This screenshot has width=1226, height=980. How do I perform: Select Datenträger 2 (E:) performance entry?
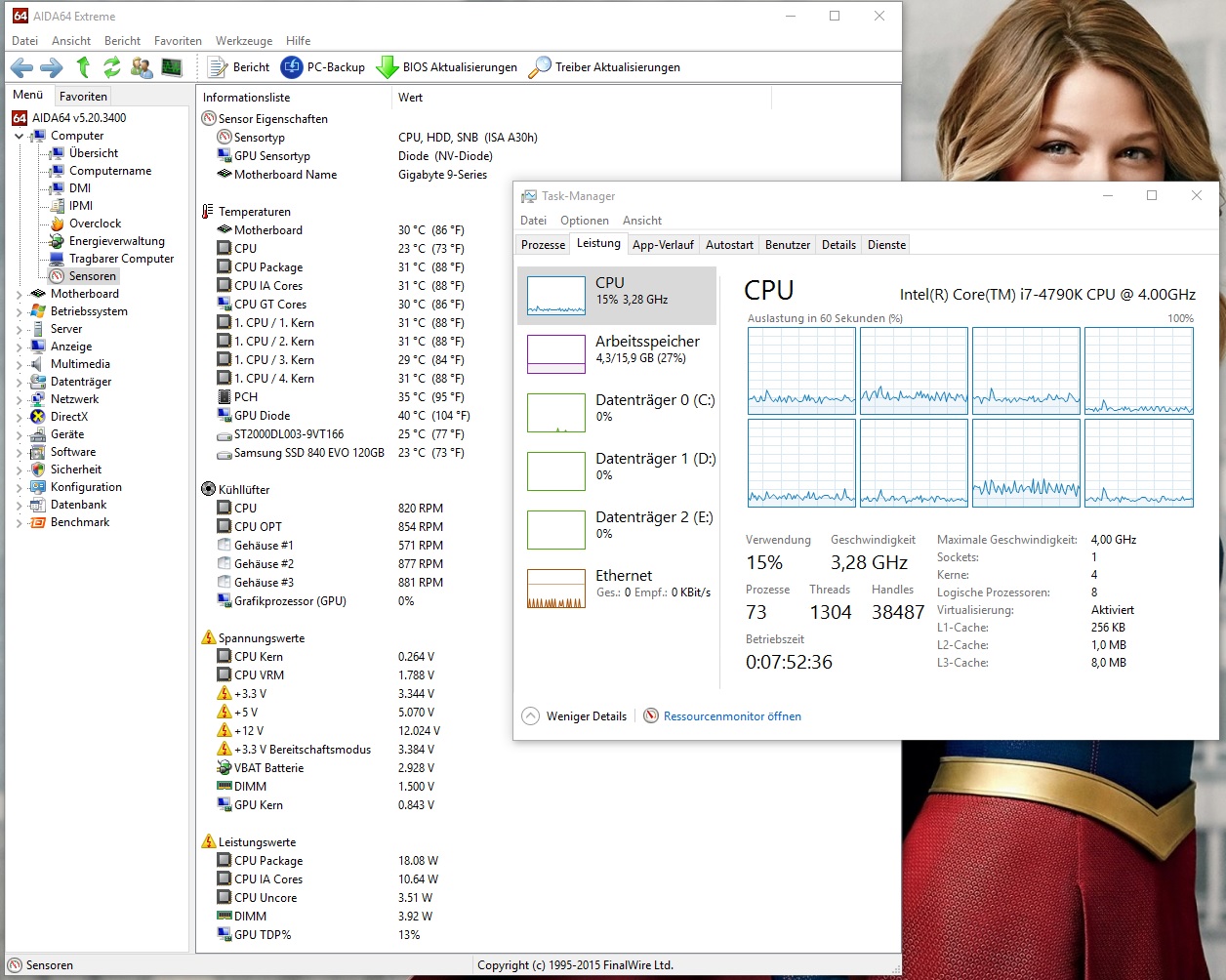tap(617, 530)
